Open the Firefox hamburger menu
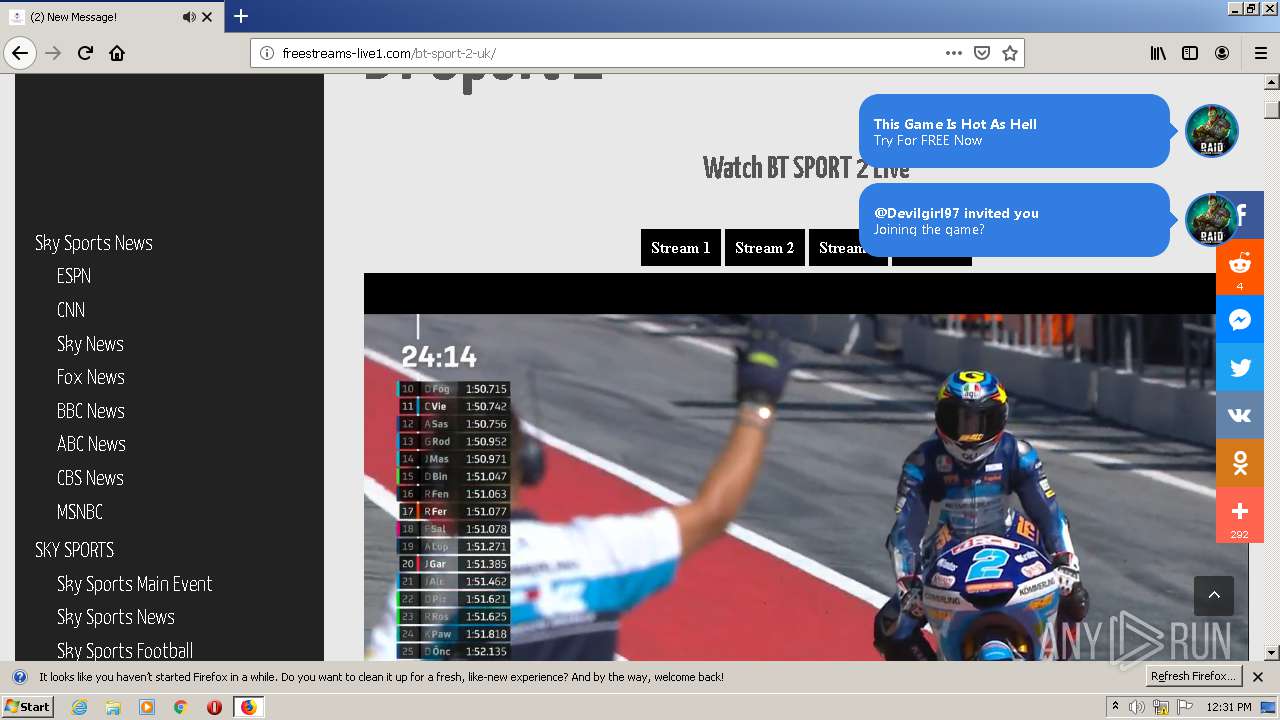This screenshot has width=1280, height=720. pyautogui.click(x=1260, y=53)
